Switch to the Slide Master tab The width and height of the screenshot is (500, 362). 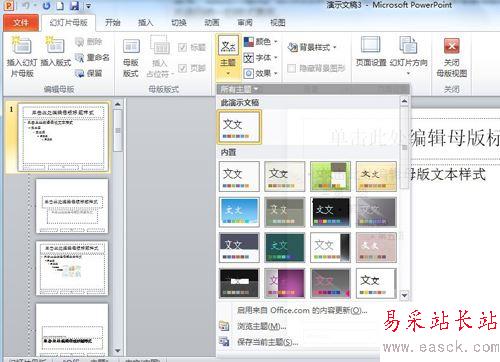click(x=69, y=23)
